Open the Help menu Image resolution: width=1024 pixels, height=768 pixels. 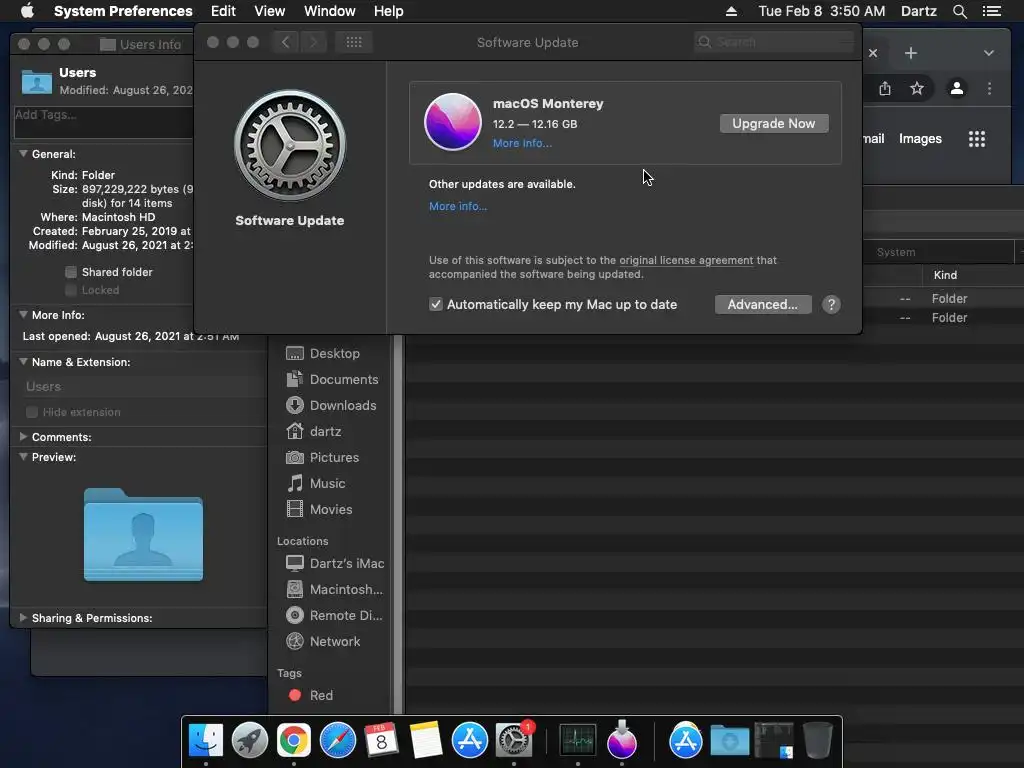pos(389,11)
